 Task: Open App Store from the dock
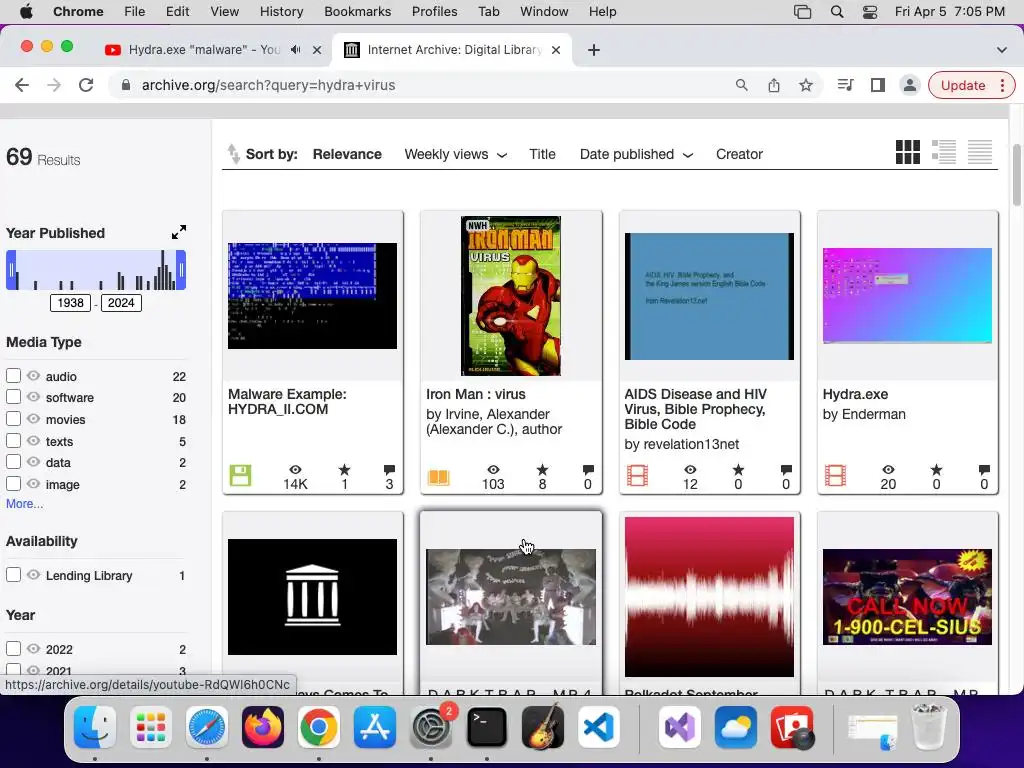pos(375,726)
